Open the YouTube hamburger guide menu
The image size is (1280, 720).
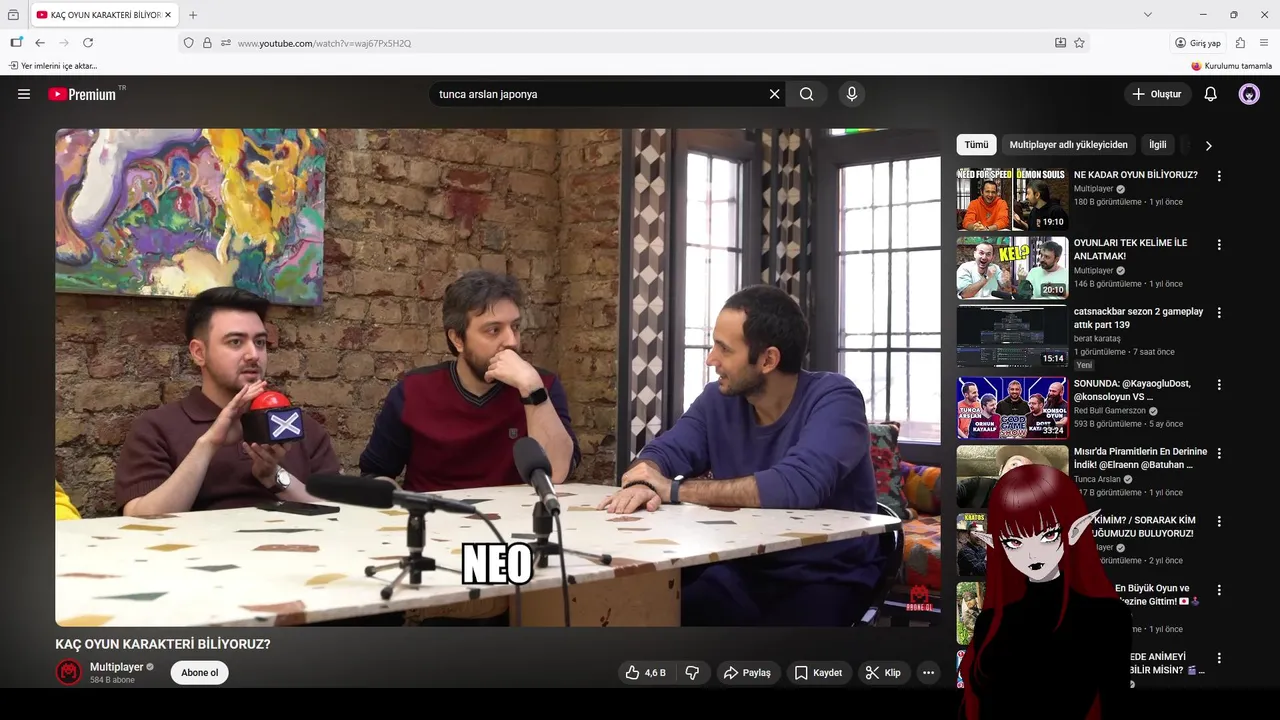pos(24,94)
